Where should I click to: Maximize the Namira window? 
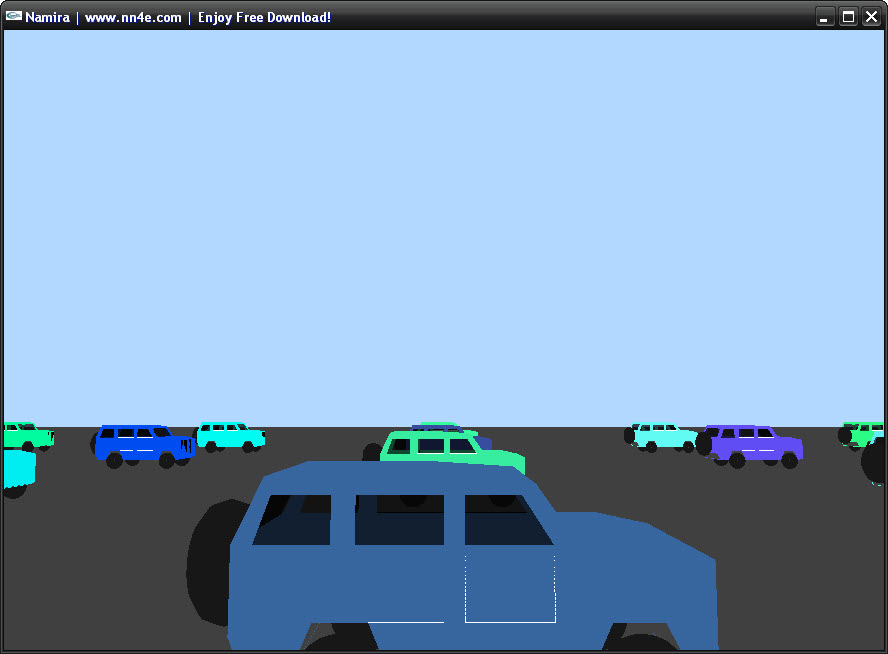848,17
